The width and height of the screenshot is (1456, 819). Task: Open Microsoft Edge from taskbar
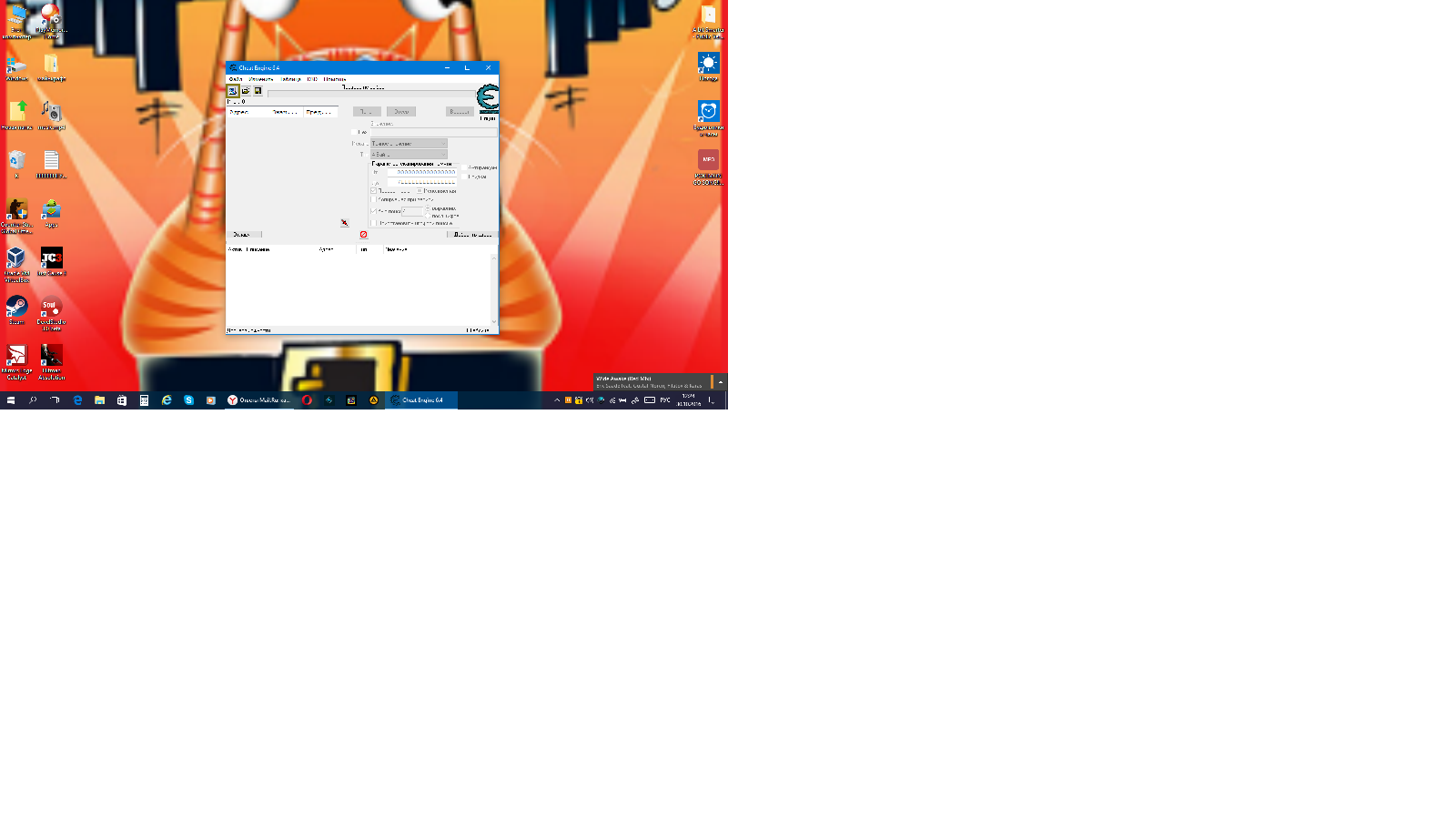pos(77,399)
